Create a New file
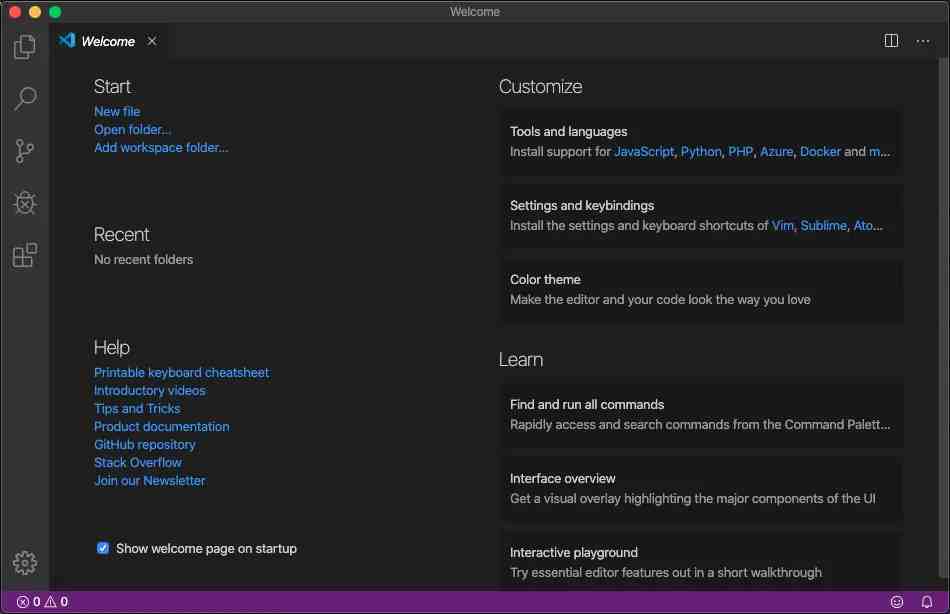The height and width of the screenshot is (614, 950). tap(117, 111)
